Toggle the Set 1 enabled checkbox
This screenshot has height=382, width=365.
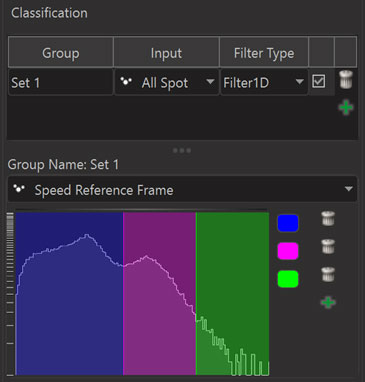pos(318,81)
